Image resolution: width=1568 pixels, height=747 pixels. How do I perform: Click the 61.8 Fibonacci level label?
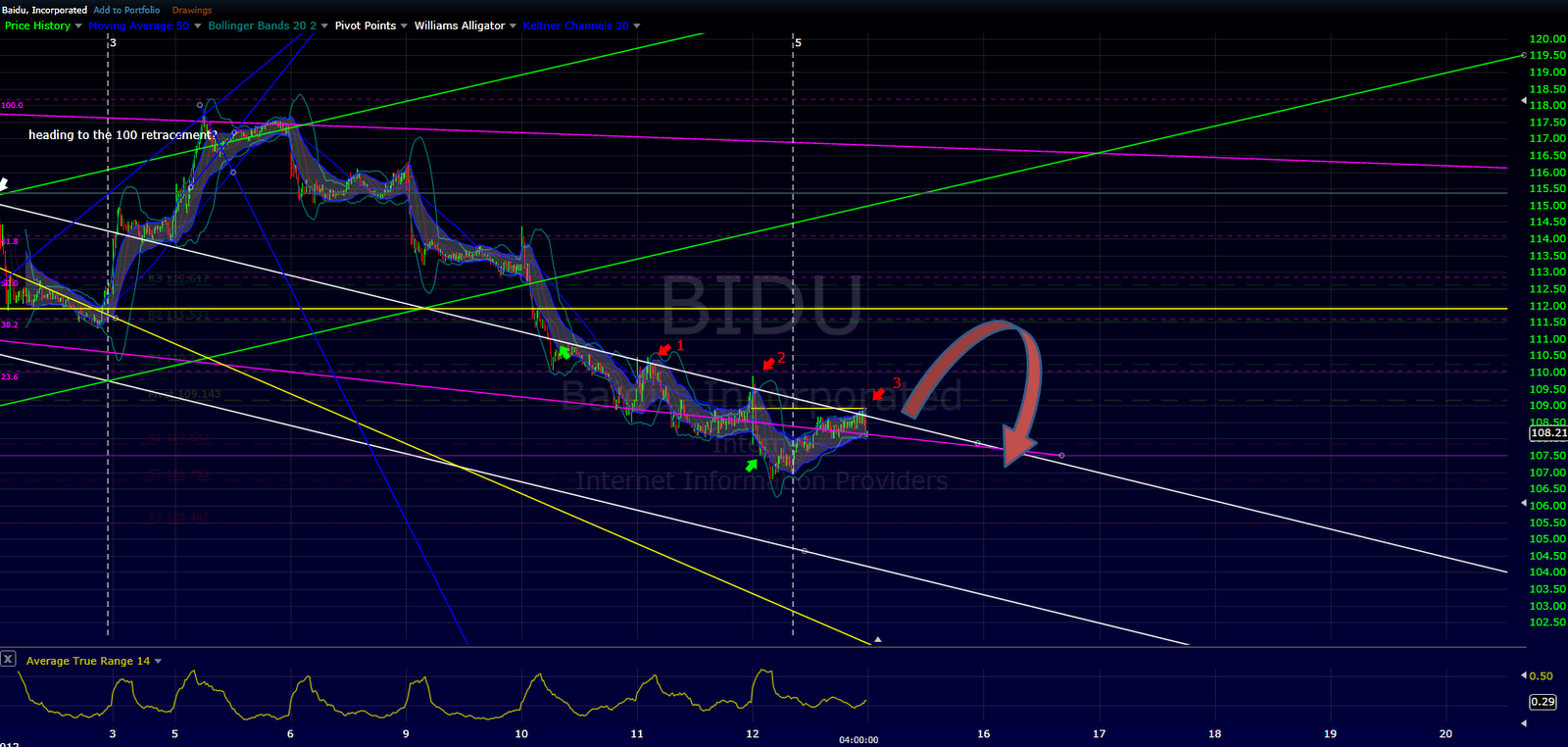coord(10,241)
